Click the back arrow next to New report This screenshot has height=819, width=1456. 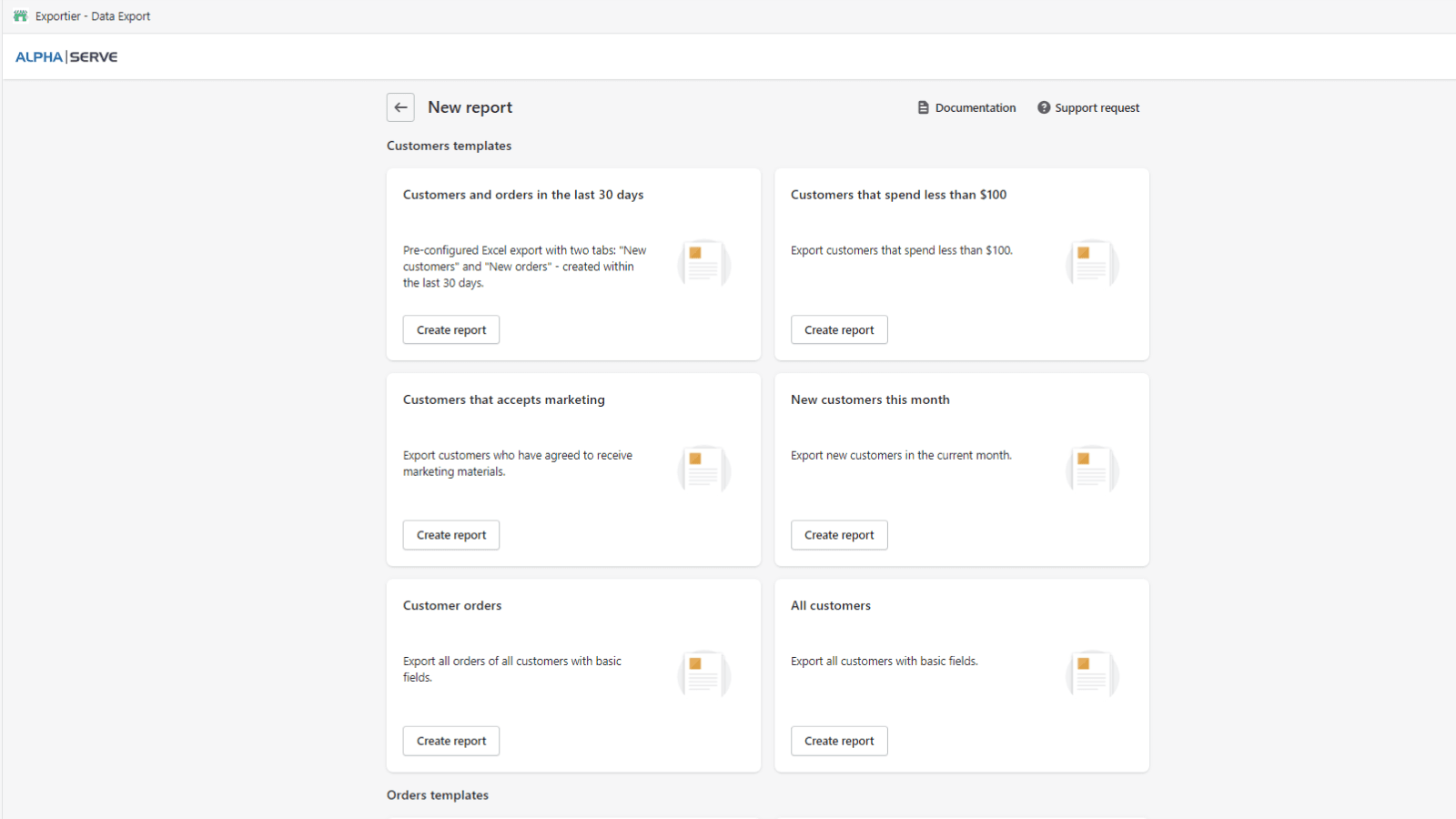pos(400,107)
